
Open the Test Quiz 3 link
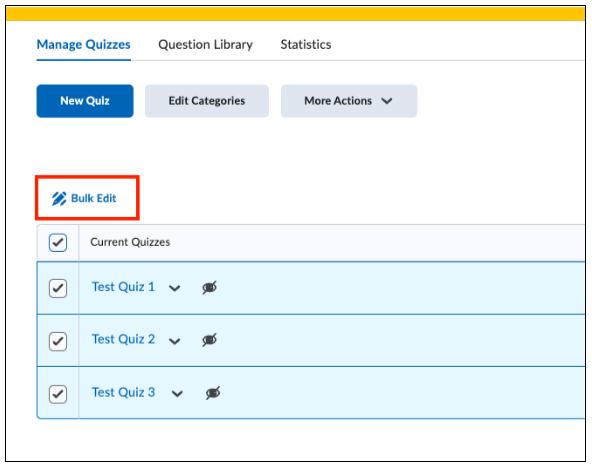coord(123,393)
